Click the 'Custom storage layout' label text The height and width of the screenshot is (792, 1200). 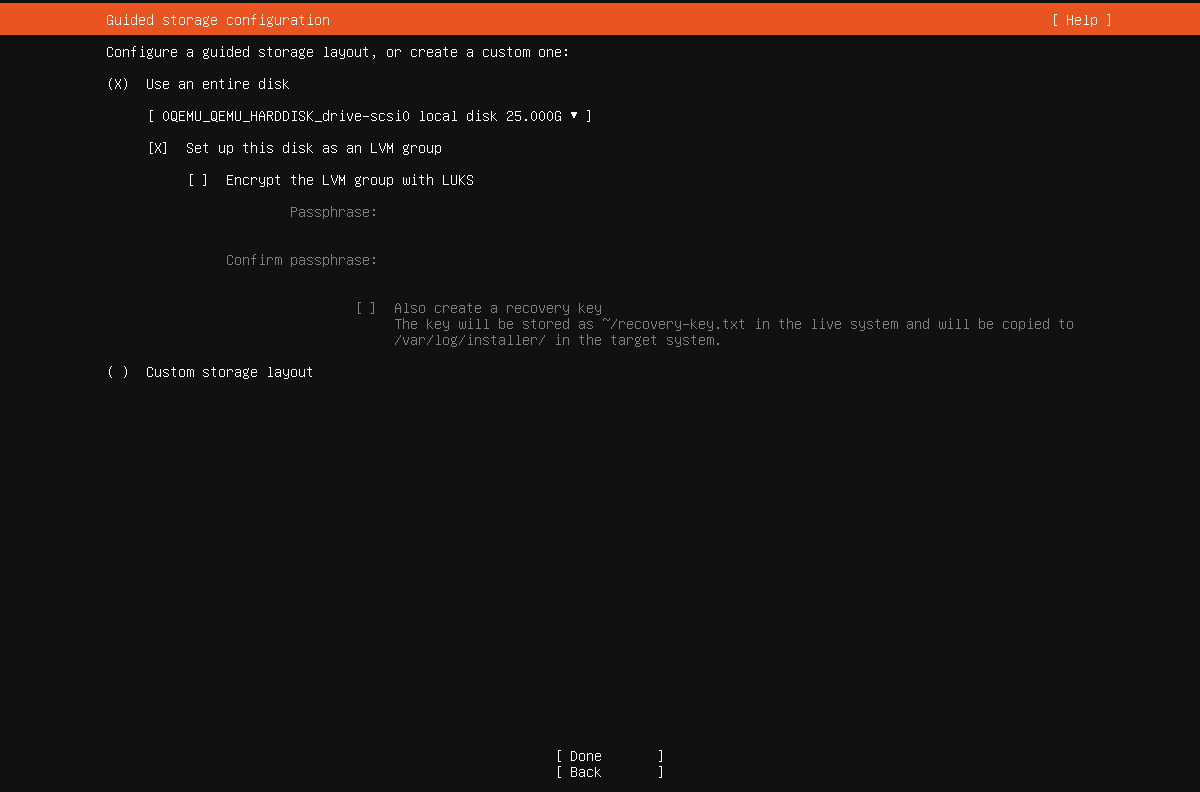click(x=229, y=372)
